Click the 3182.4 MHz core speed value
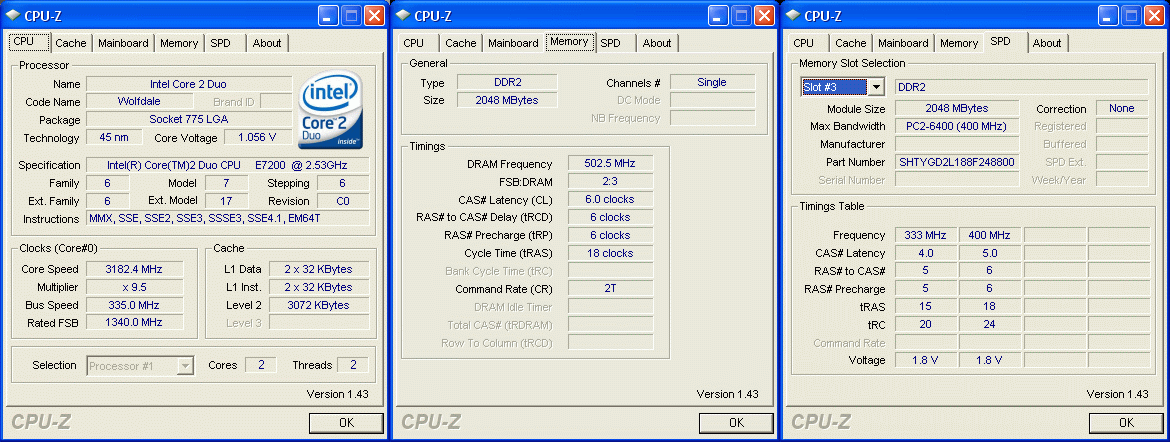The height and width of the screenshot is (442, 1170). (135, 269)
